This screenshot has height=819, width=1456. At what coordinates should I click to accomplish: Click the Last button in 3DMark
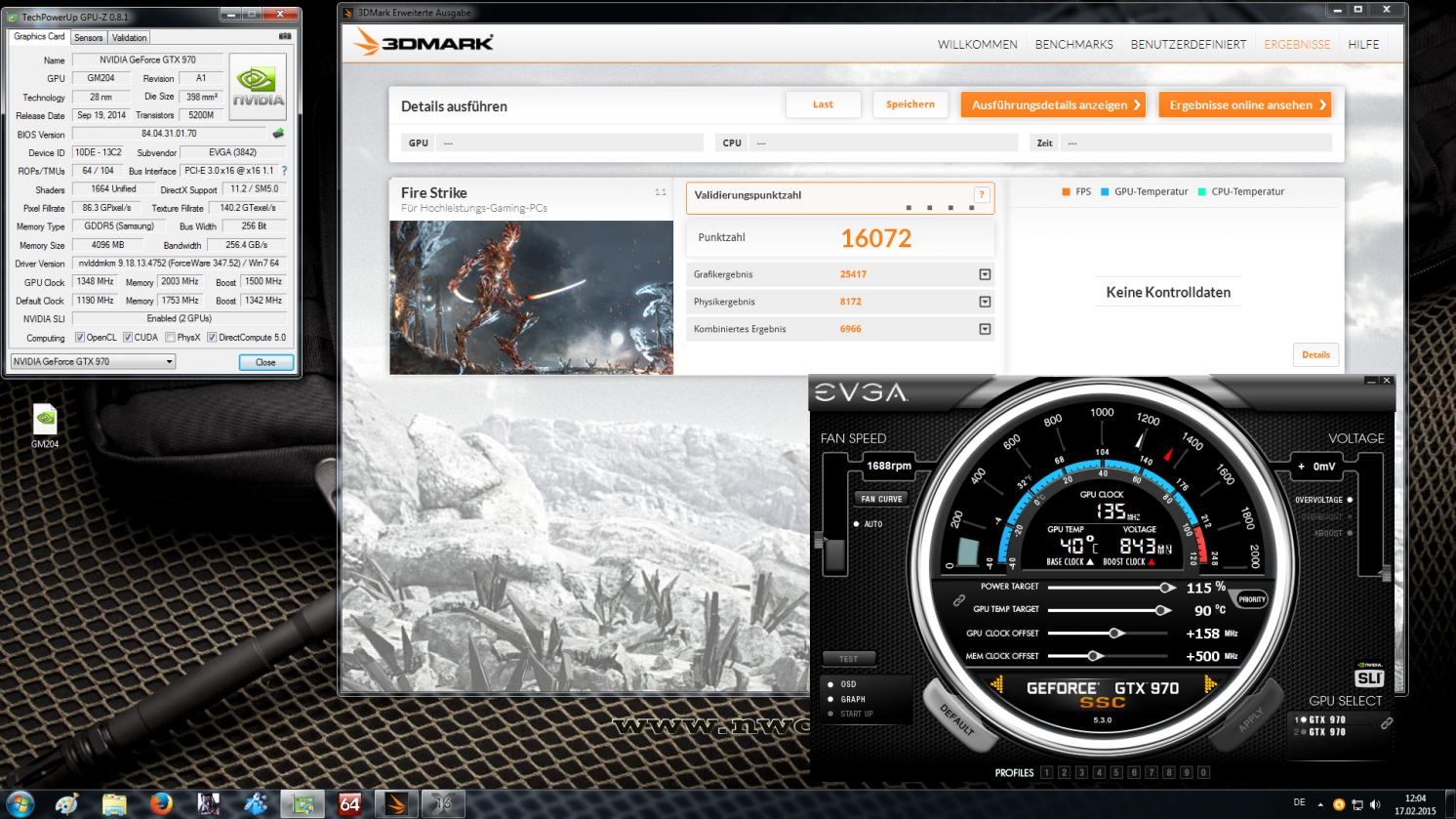point(823,104)
